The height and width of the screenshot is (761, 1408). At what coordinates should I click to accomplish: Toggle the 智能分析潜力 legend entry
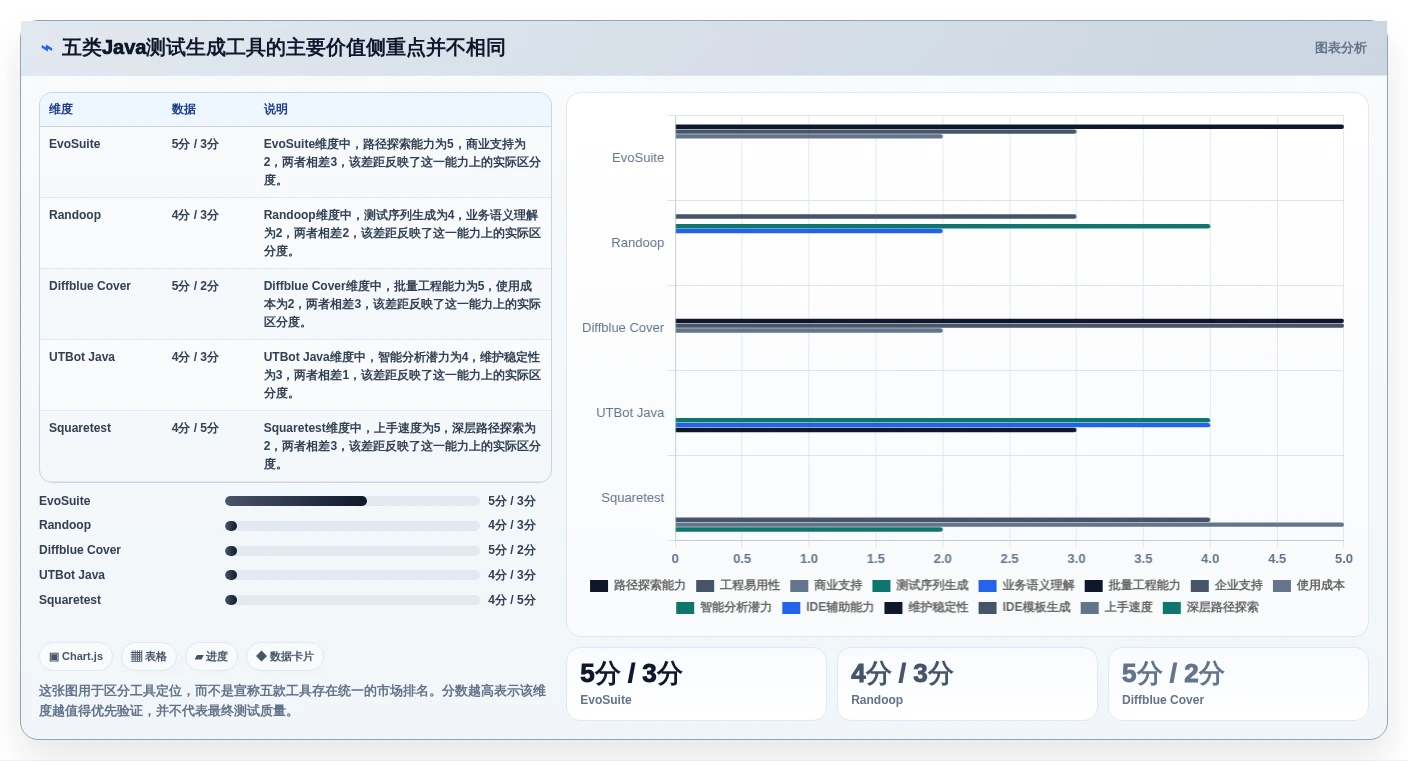point(724,608)
